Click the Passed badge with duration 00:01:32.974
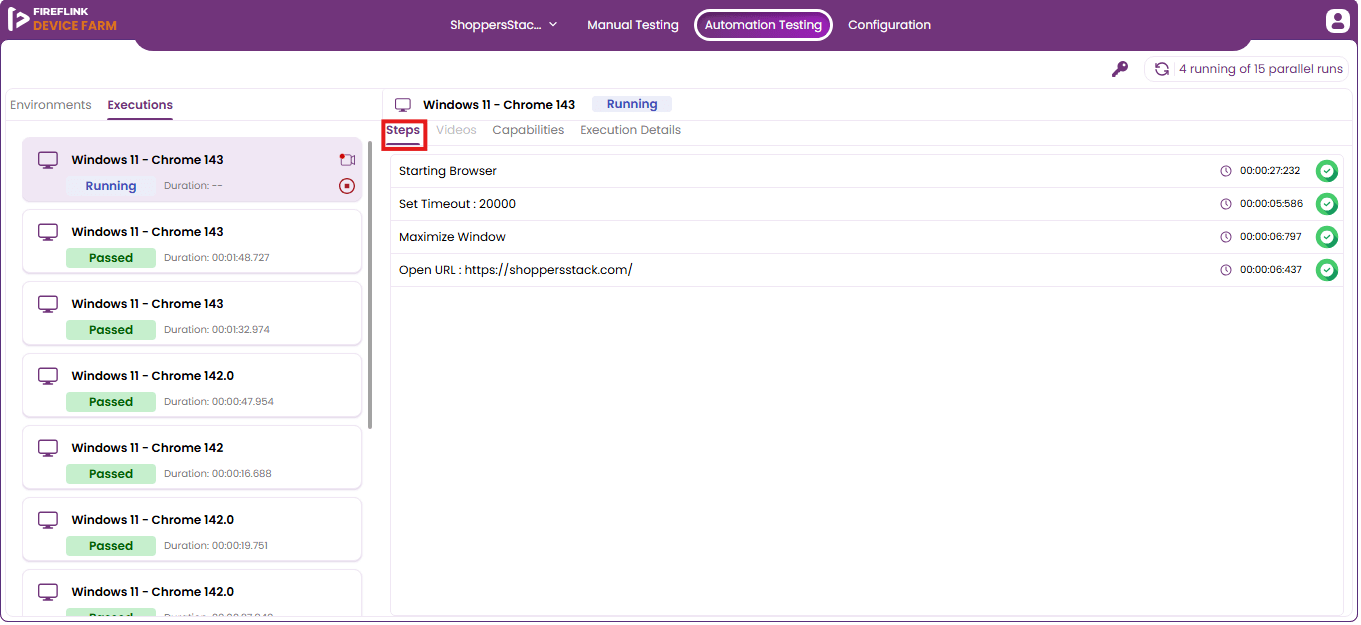The width and height of the screenshot is (1361, 625). [111, 330]
